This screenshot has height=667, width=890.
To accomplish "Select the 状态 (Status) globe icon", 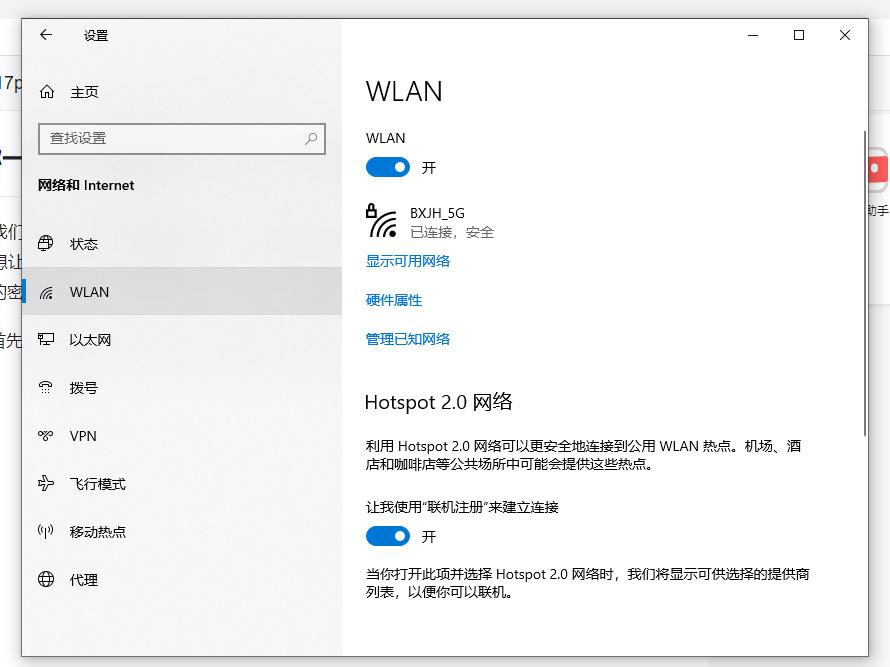I will pyautogui.click(x=46, y=243).
